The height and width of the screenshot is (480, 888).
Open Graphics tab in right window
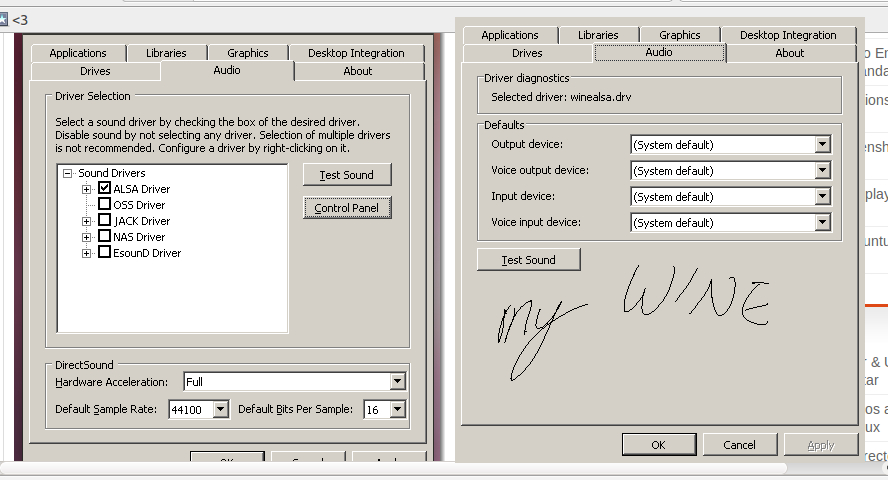pyautogui.click(x=680, y=35)
